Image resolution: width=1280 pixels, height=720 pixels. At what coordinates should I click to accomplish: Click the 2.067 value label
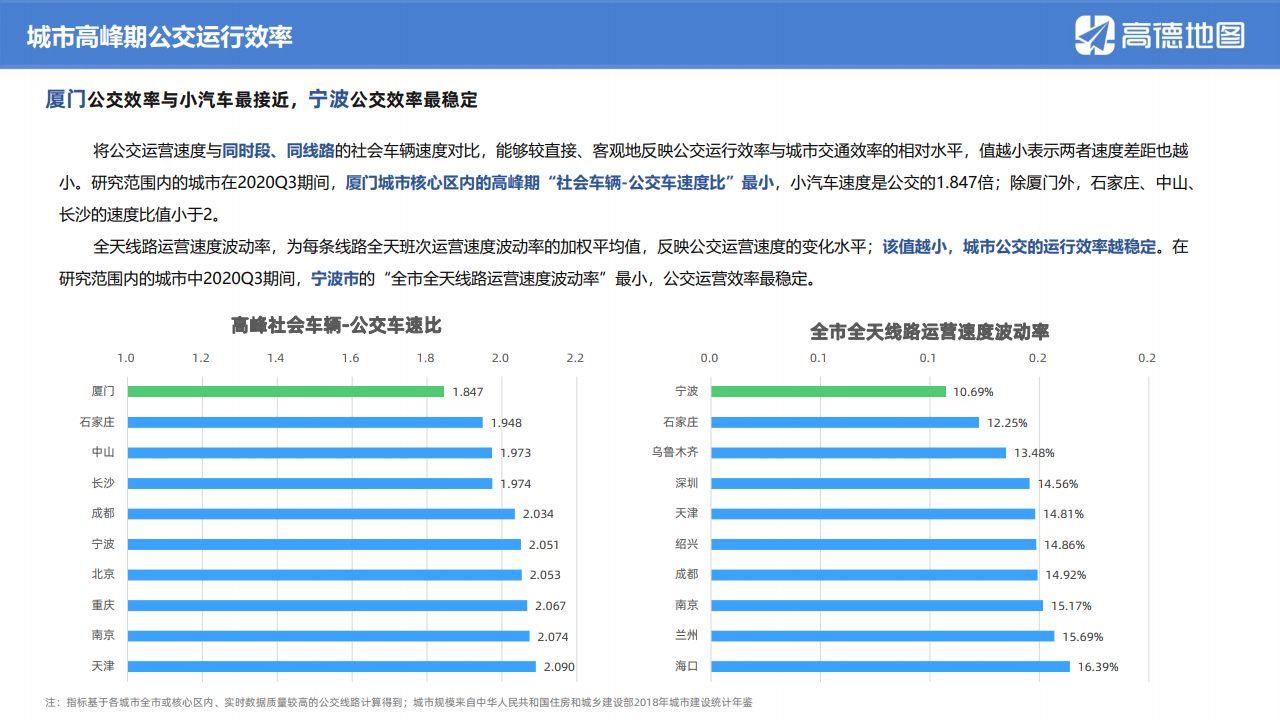pyautogui.click(x=550, y=606)
